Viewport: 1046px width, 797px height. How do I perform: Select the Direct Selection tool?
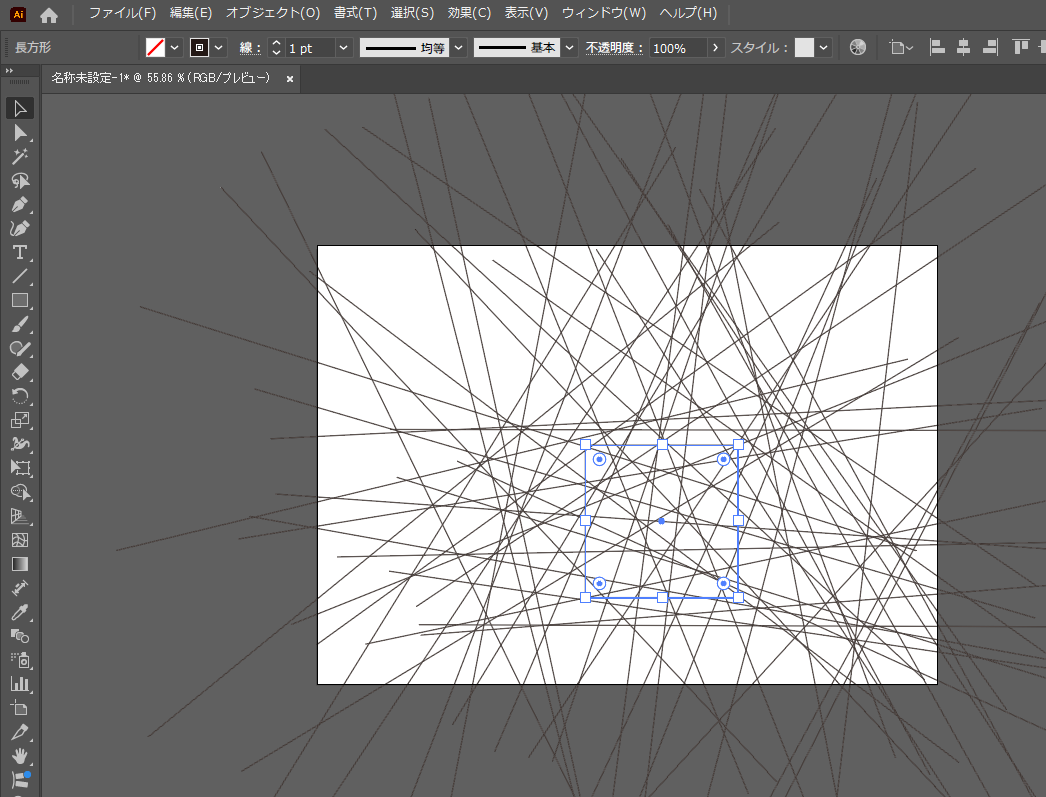19,132
